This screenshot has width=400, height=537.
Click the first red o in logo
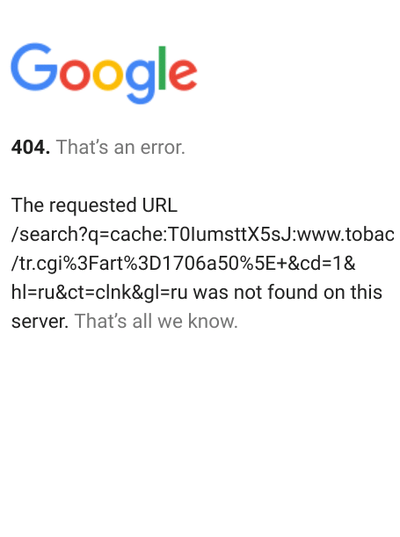click(x=75, y=75)
